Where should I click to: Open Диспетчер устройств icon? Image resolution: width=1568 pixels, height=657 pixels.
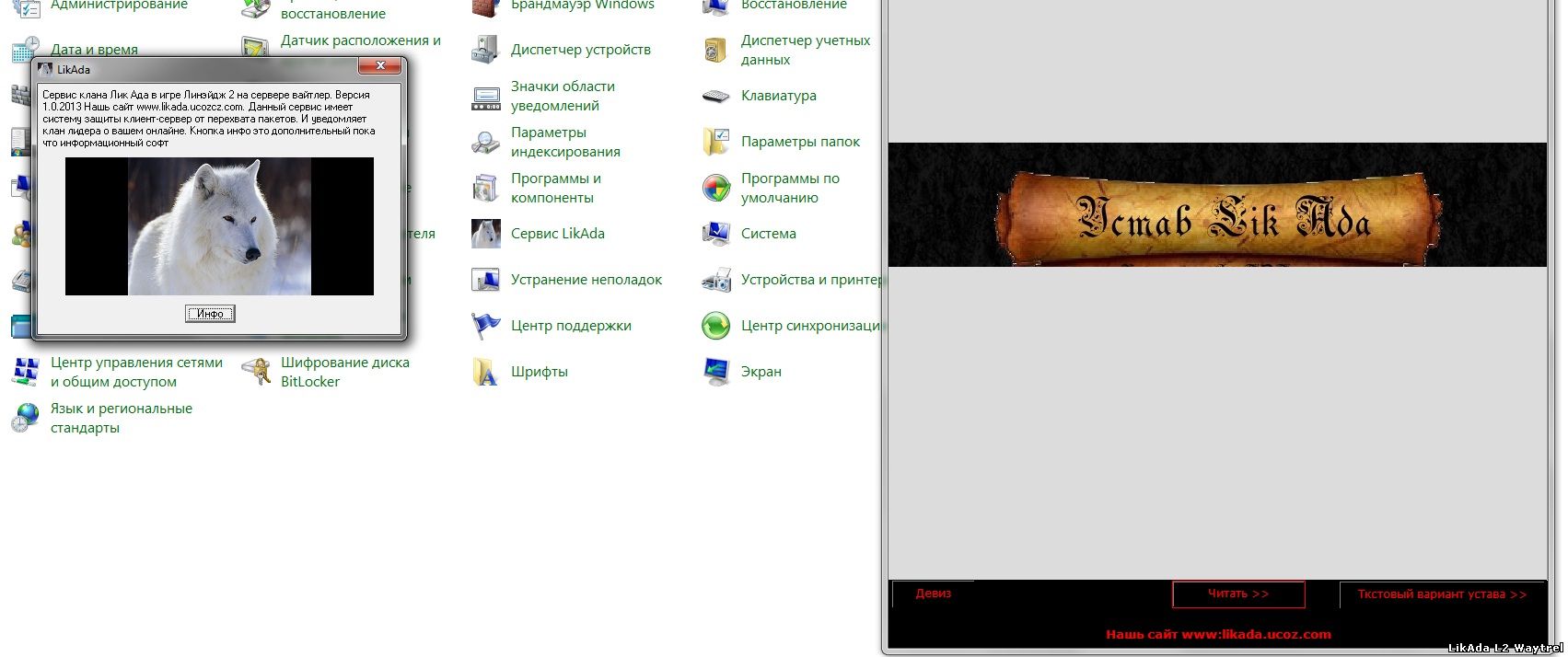click(x=485, y=50)
